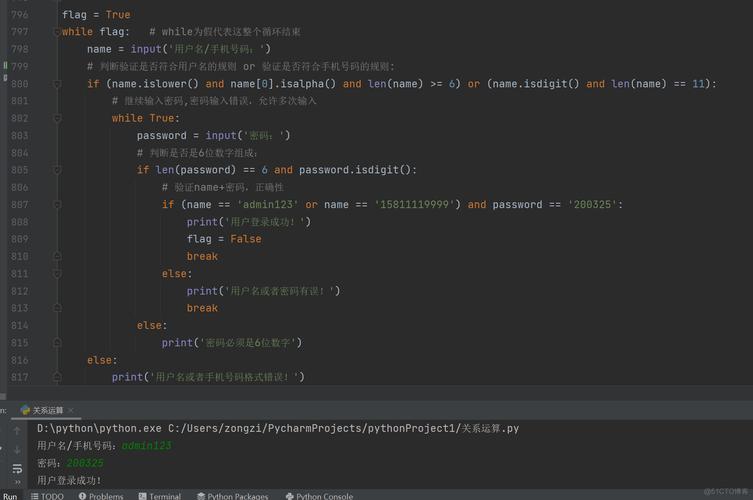Screen dimensions: 753x500
Task: Click console password '200325' in green
Action: [x=85, y=463]
